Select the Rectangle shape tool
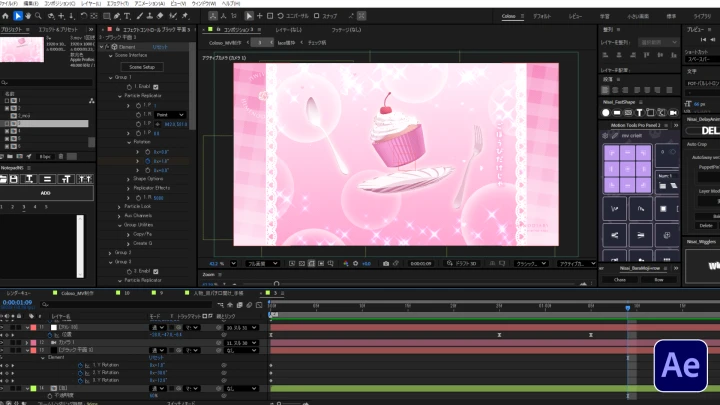Screen dimensions: 720x405 coord(107,16)
